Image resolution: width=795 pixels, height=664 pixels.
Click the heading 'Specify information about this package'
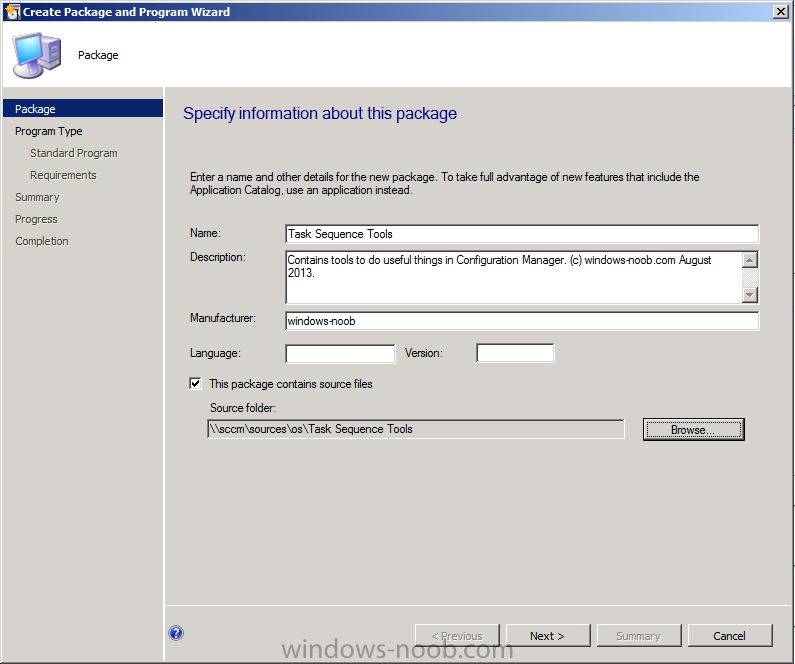click(x=320, y=114)
